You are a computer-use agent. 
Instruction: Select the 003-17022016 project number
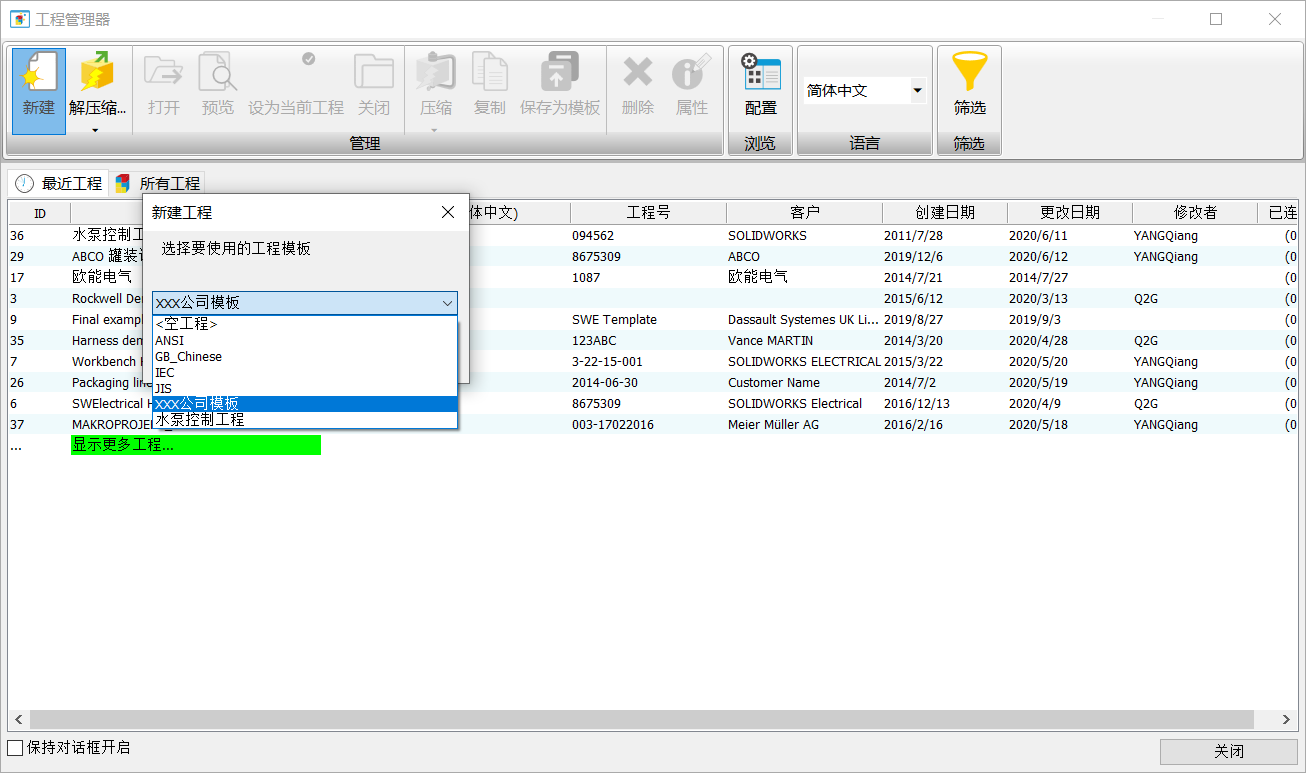pyautogui.click(x=614, y=425)
